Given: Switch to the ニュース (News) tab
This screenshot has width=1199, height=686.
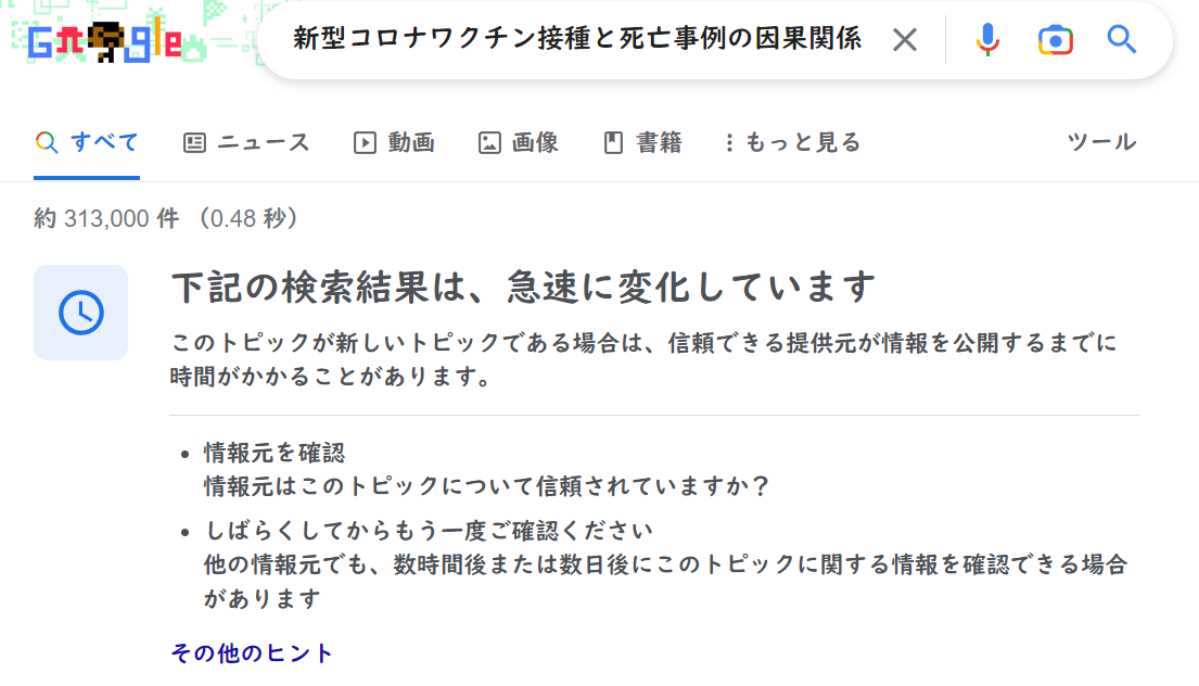Looking at the screenshot, I should pos(247,143).
